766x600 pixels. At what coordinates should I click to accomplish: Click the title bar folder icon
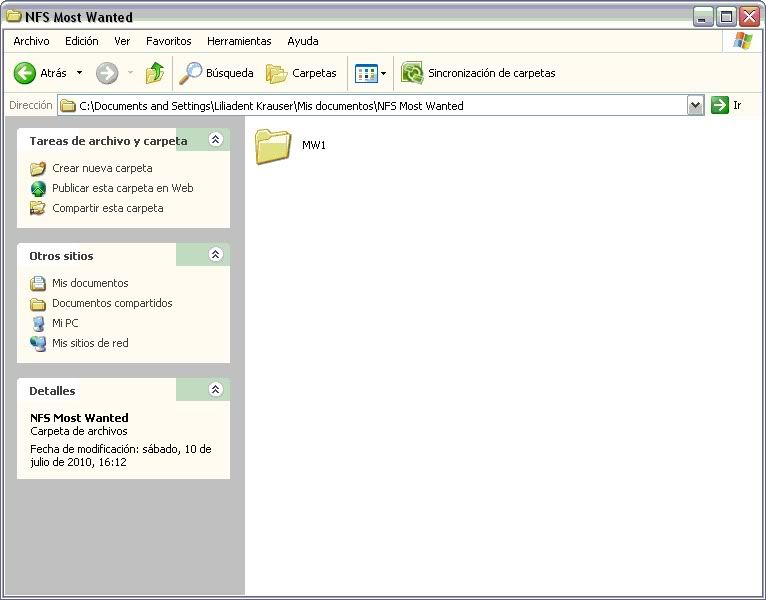(x=14, y=16)
